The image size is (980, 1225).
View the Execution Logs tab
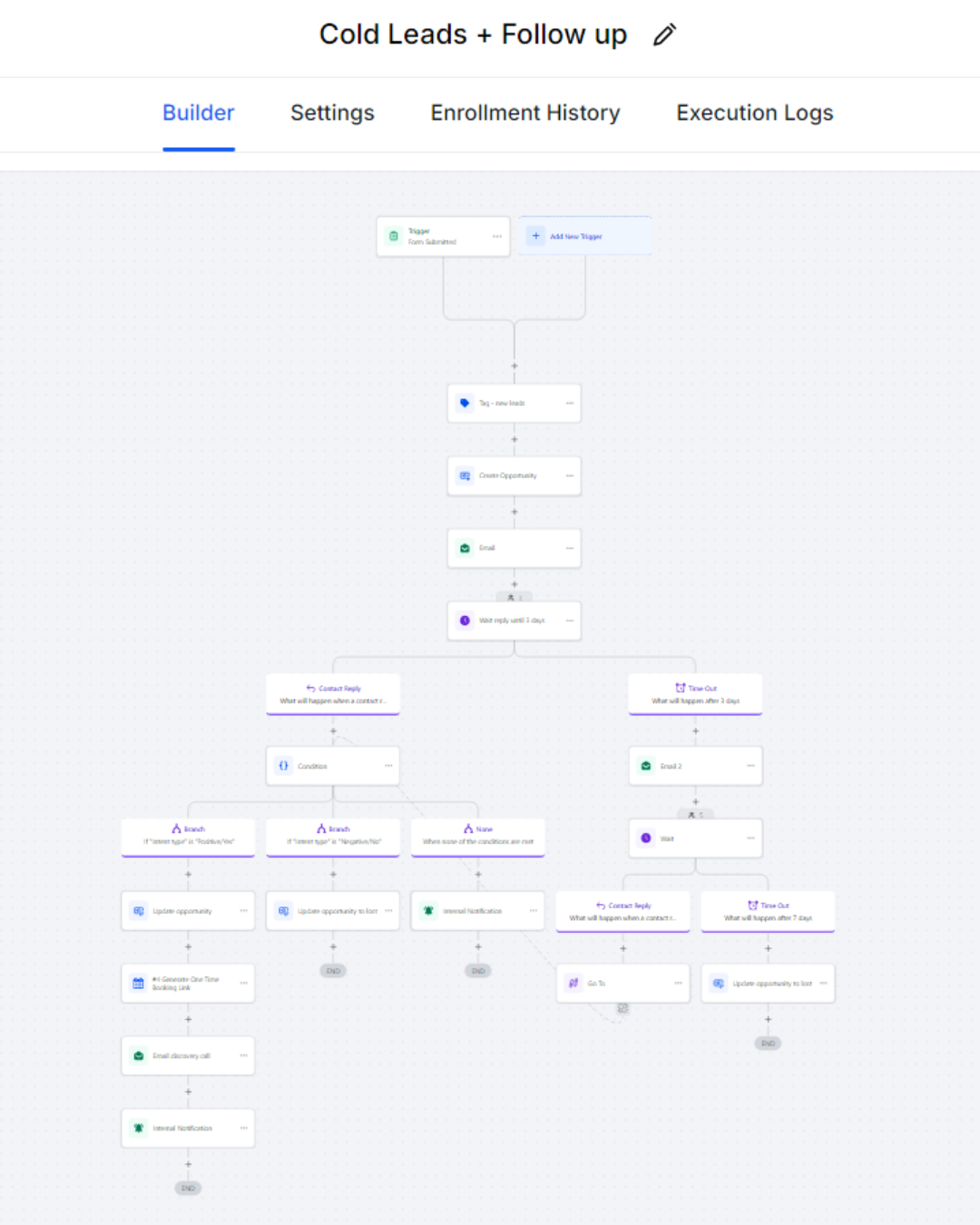coord(754,113)
